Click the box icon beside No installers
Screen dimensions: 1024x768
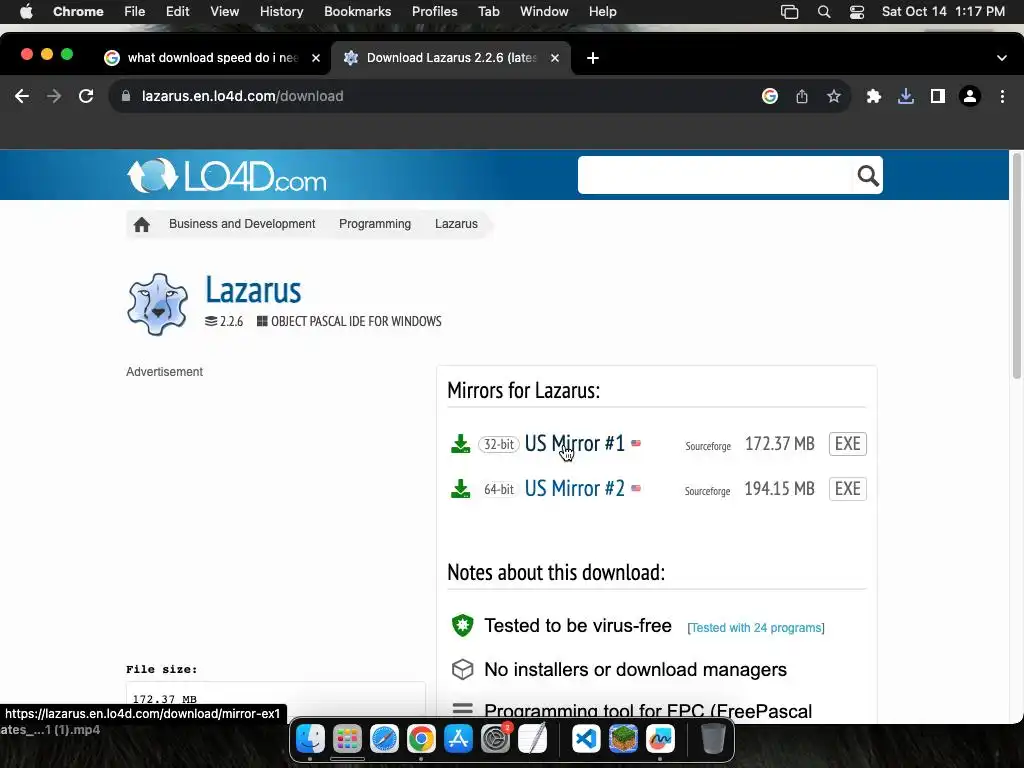tap(462, 669)
